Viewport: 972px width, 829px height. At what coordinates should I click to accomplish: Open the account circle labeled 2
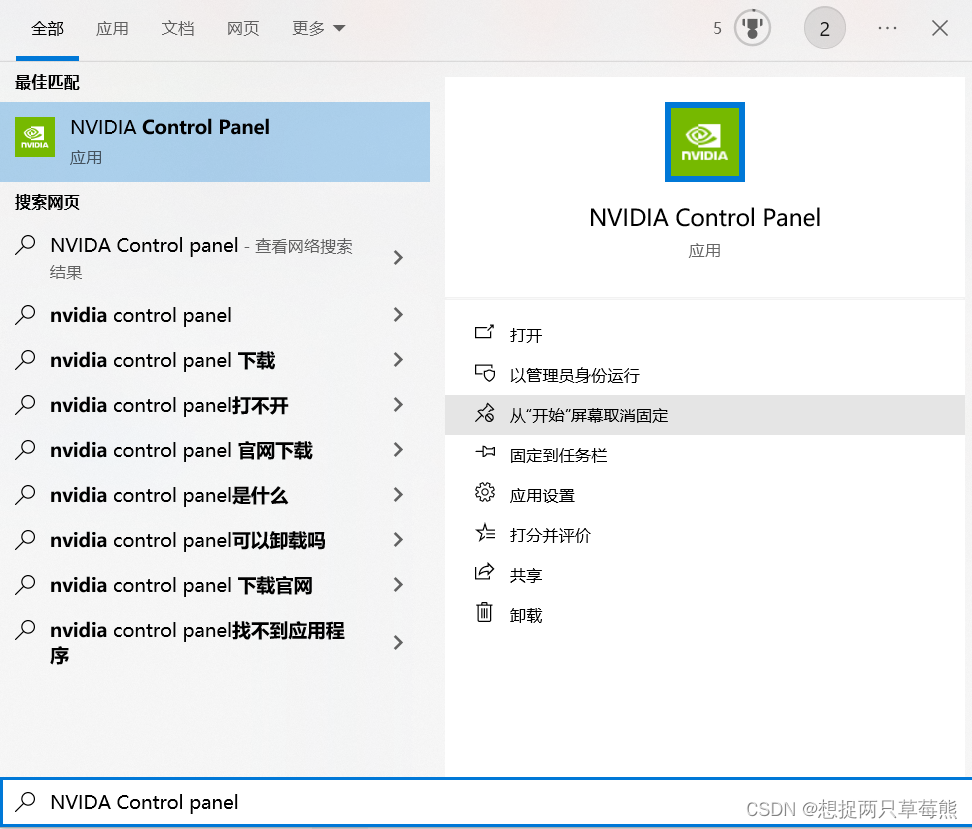coord(824,29)
